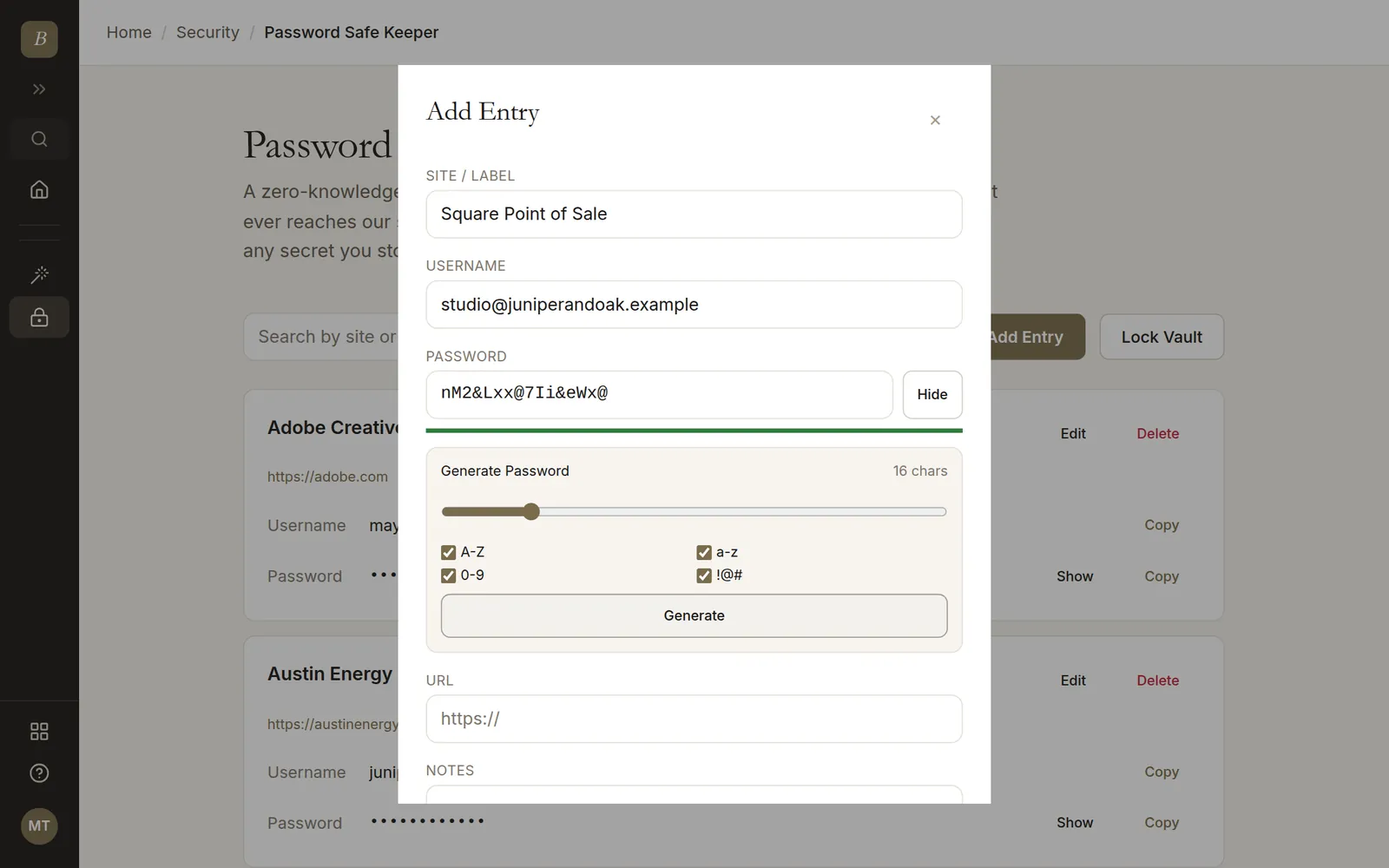Image resolution: width=1389 pixels, height=868 pixels.
Task: Uncheck the a-z lowercase option
Action: pos(704,552)
